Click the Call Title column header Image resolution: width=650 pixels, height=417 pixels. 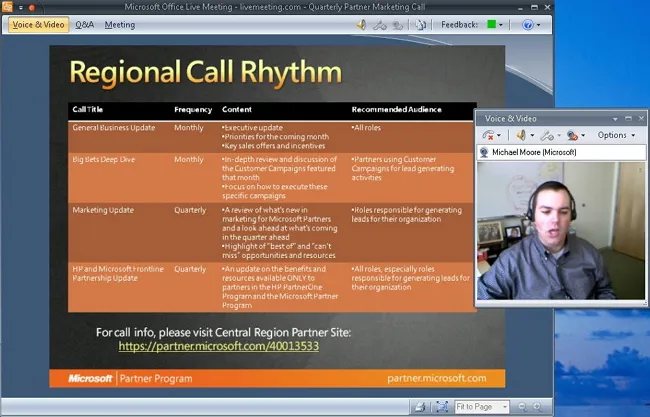click(87, 109)
